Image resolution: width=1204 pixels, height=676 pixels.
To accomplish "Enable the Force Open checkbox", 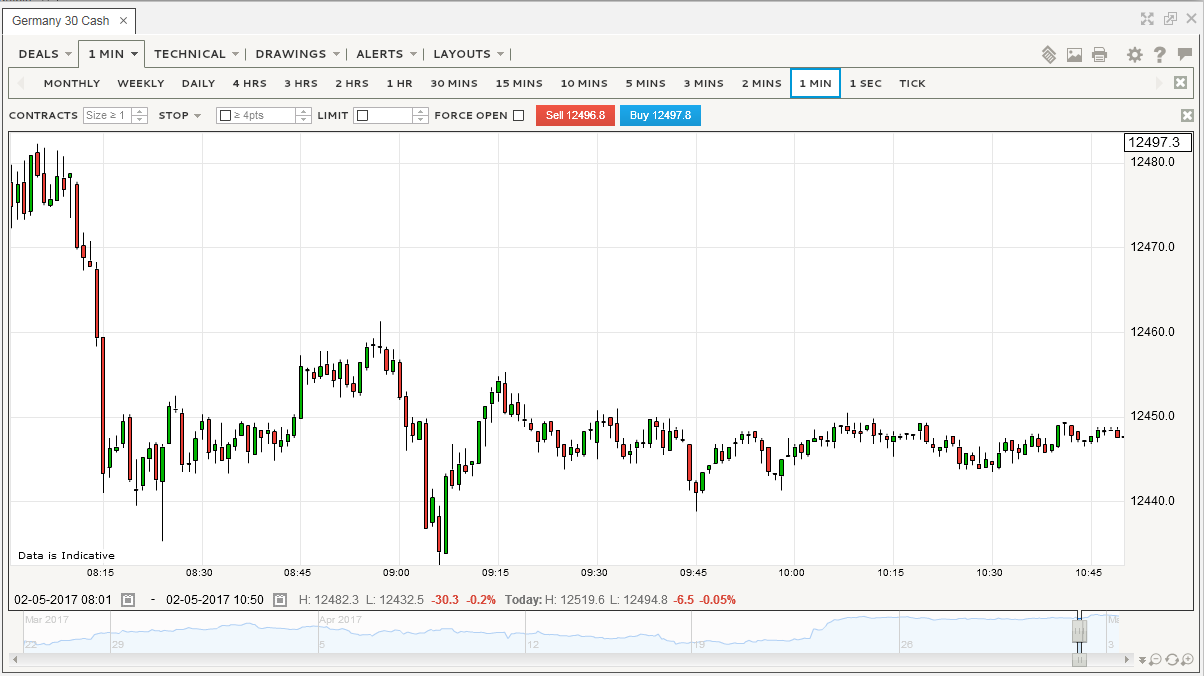I will coord(518,116).
